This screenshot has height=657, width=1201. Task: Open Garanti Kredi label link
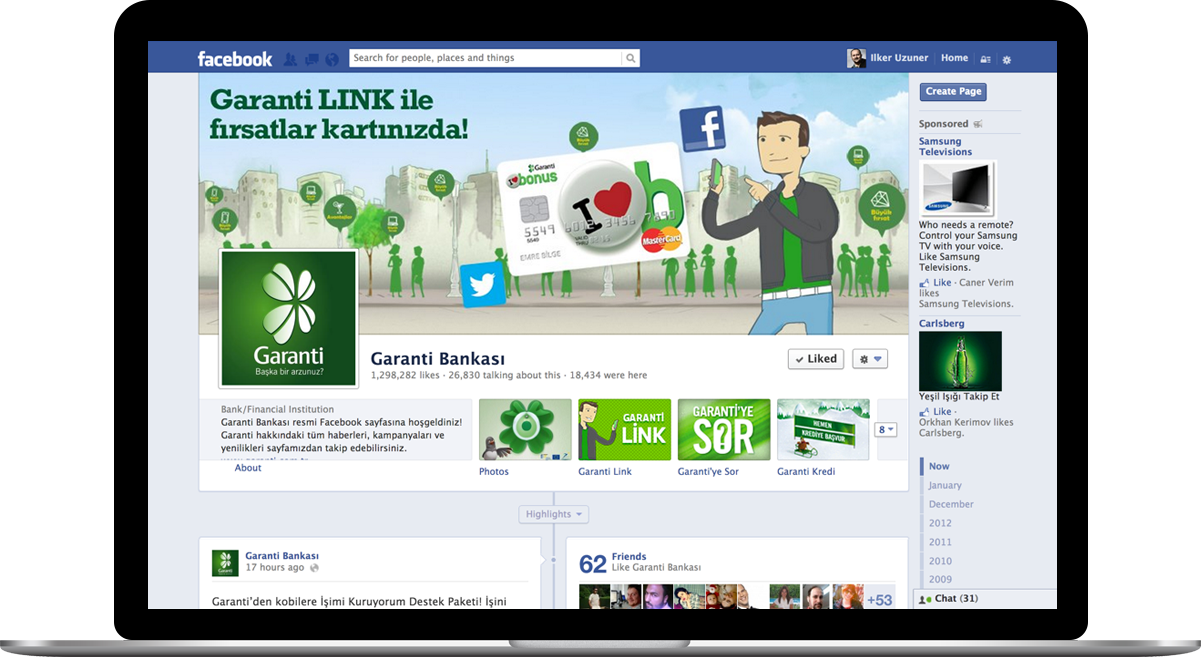pos(806,472)
